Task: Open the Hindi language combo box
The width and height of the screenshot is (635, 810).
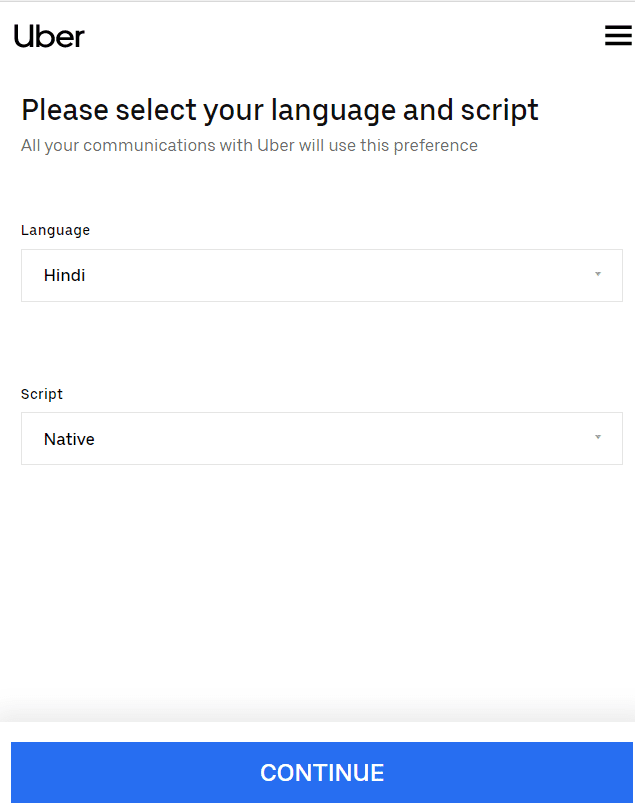Action: [321, 275]
